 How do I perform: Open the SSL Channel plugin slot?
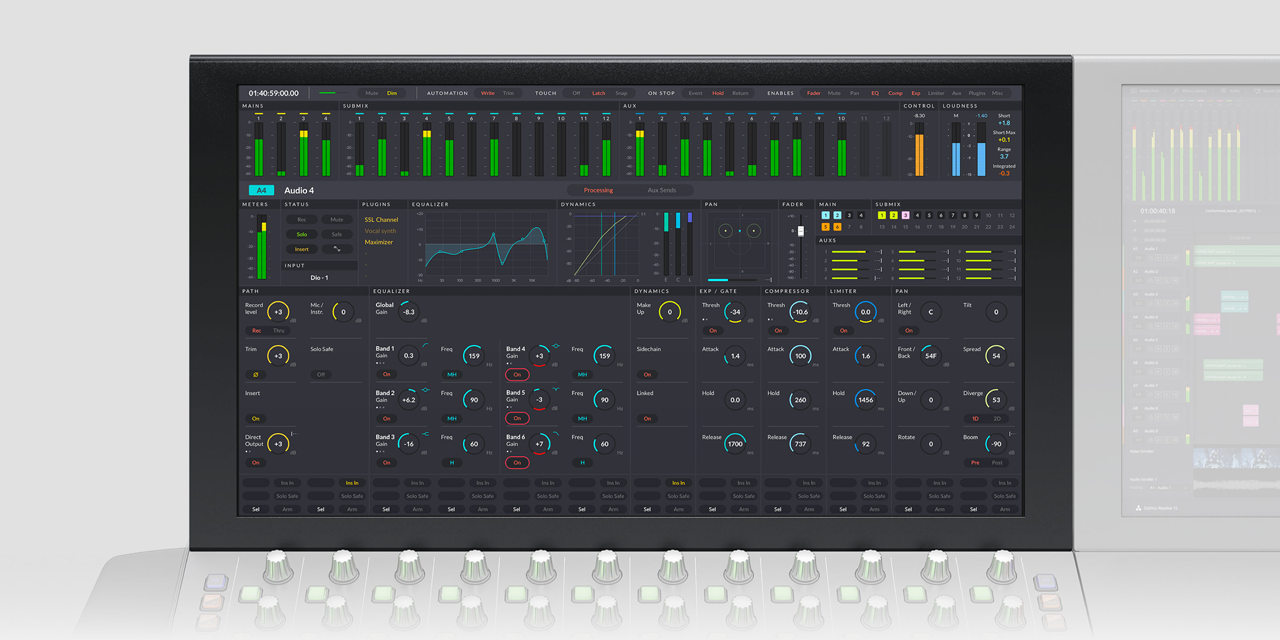381,219
